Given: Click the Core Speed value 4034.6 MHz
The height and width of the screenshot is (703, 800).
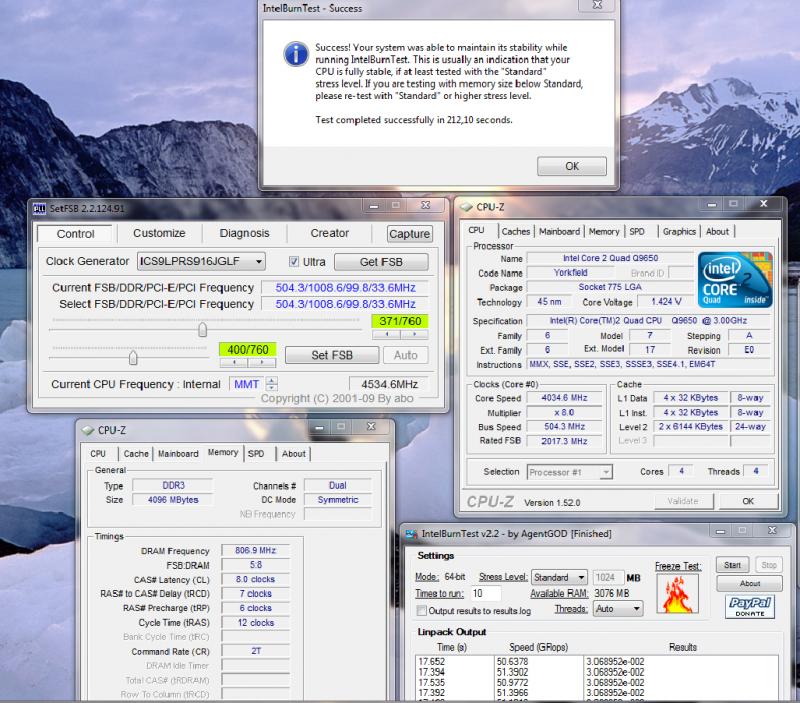Looking at the screenshot, I should pos(564,398).
